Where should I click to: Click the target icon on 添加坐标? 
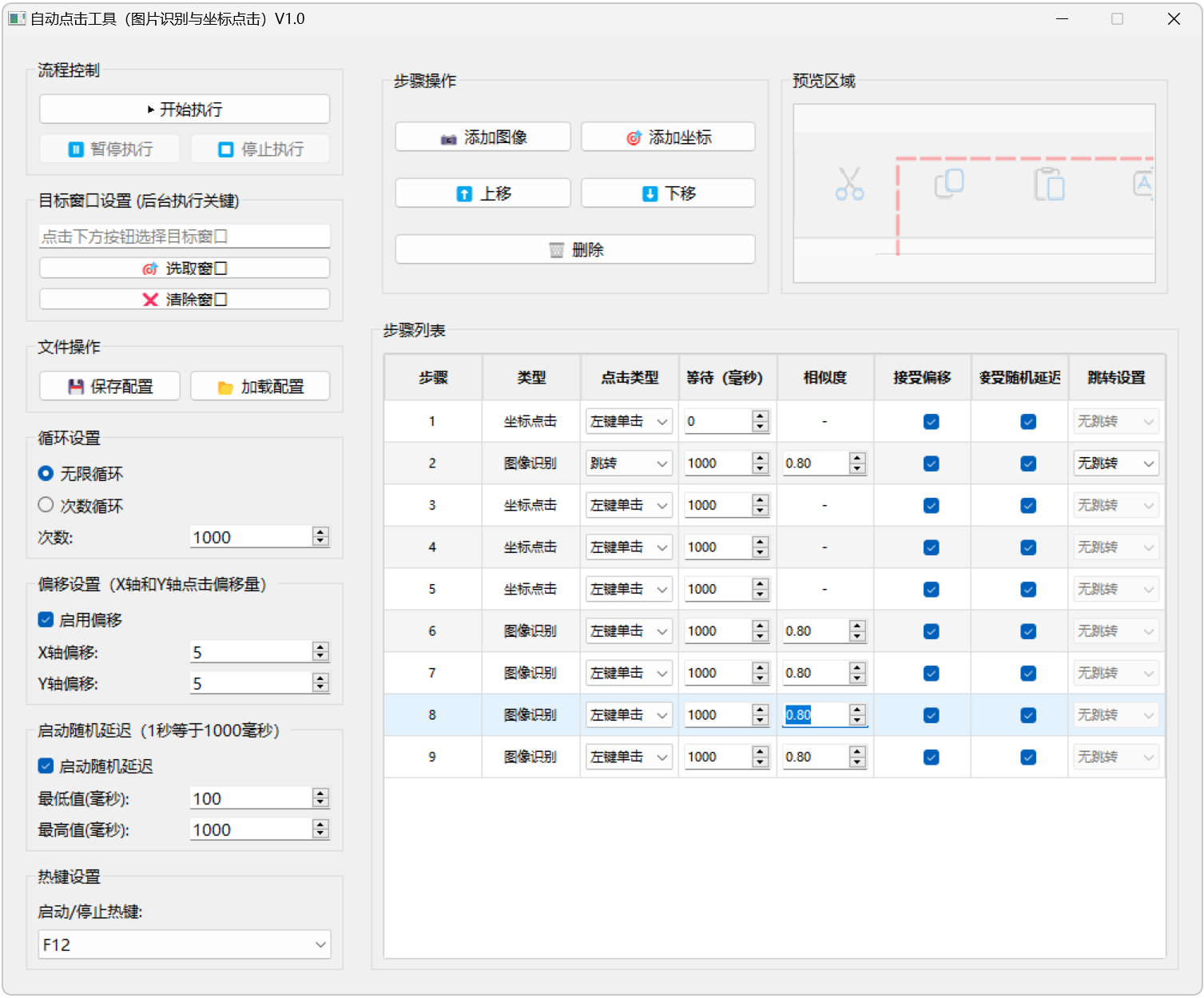click(634, 138)
